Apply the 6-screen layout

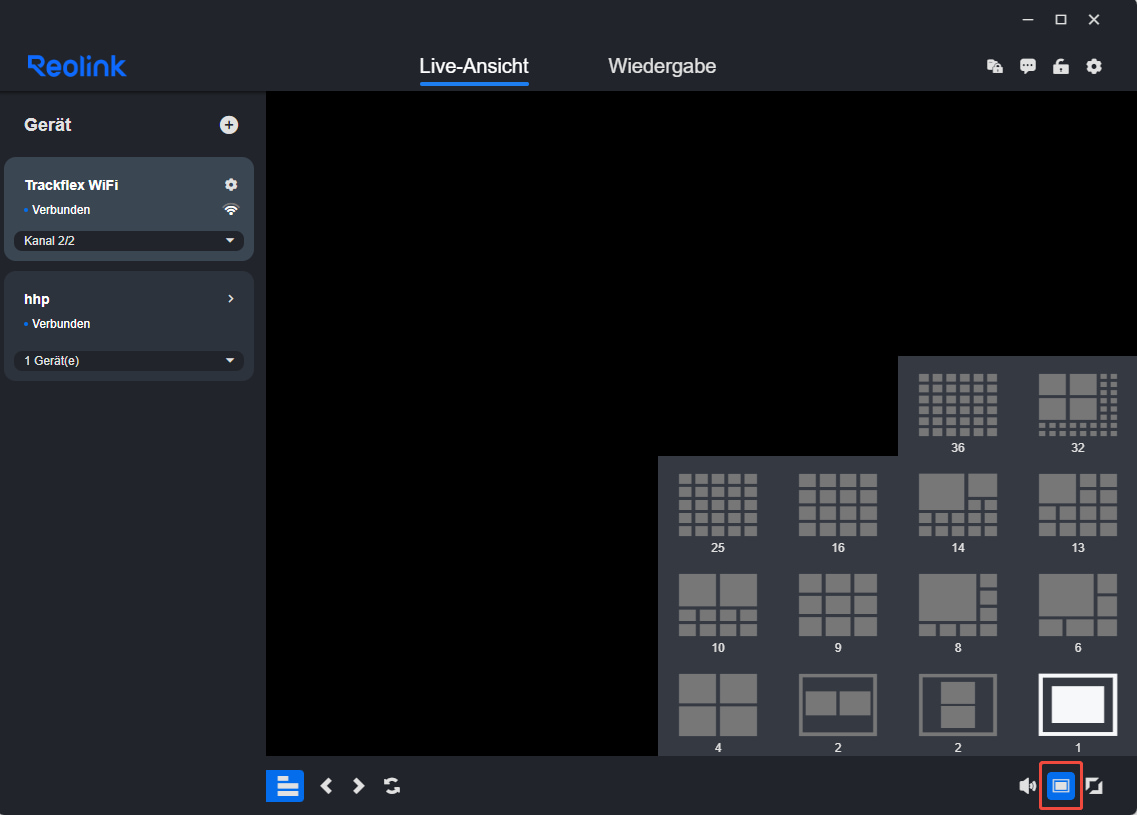[1078, 605]
